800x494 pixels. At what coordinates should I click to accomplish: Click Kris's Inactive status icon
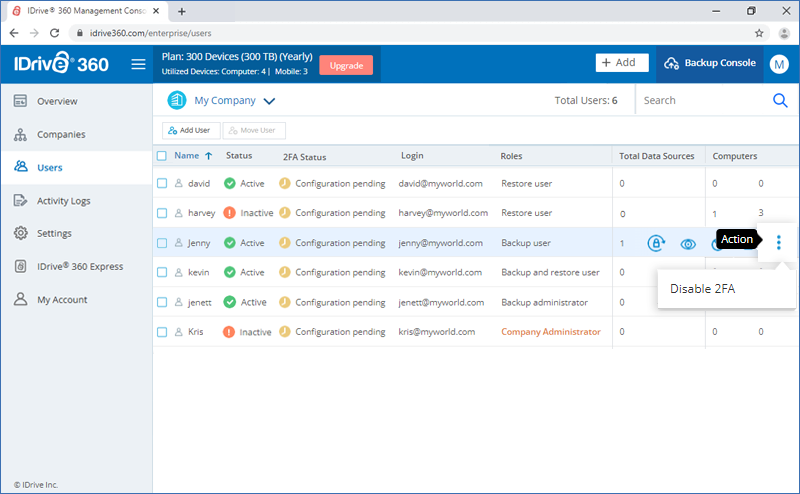[229, 332]
